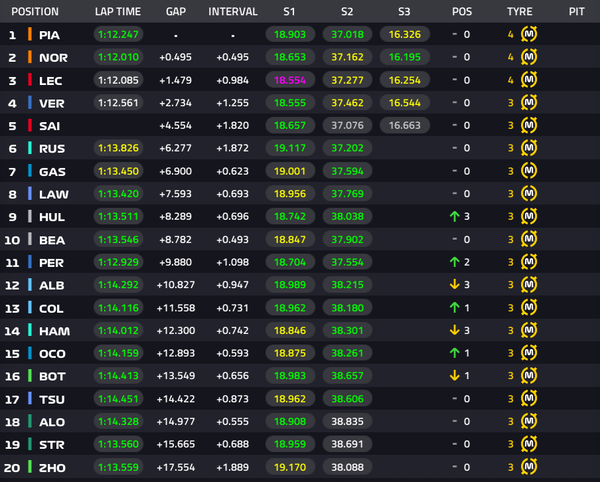Click the green up arrow in COL's row

[x=455, y=308]
